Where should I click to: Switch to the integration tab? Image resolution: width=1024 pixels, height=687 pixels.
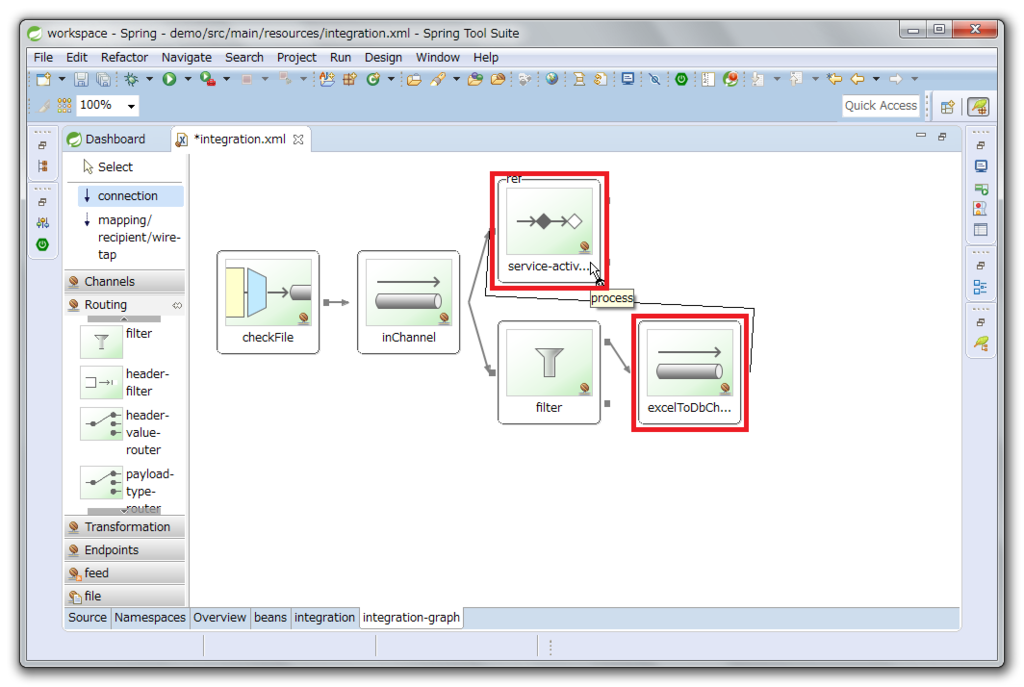324,618
